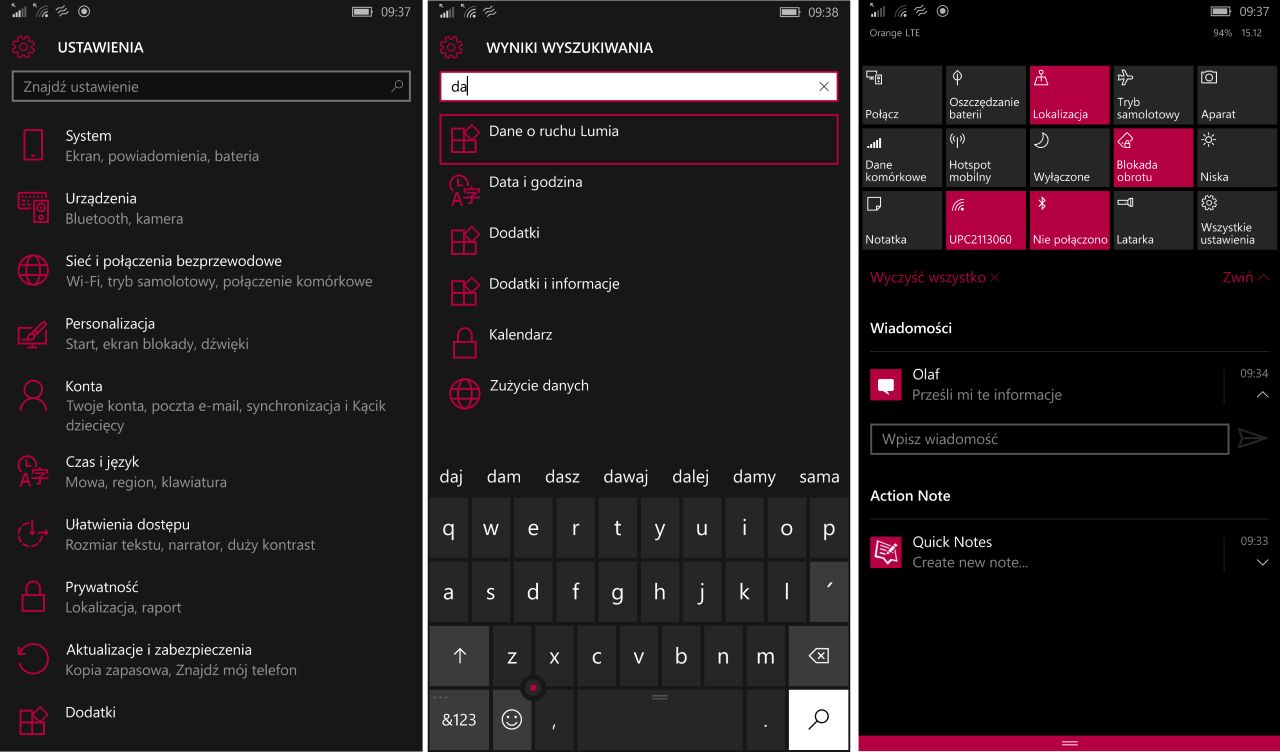Collapse Olaf message notification chevron
The image size is (1280, 752).
coord(1262,395)
